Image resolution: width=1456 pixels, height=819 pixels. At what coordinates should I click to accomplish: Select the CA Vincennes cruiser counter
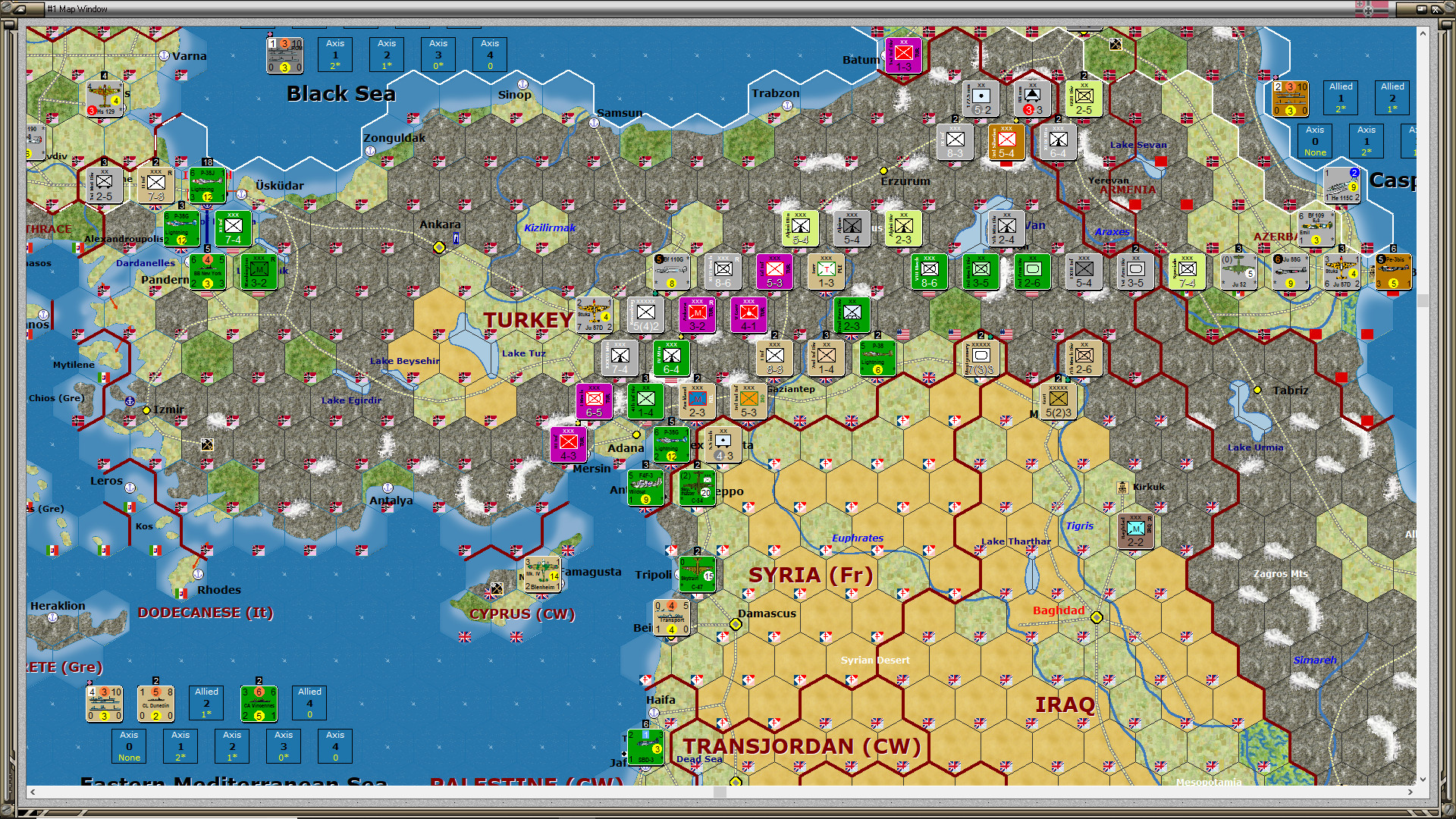point(259,703)
